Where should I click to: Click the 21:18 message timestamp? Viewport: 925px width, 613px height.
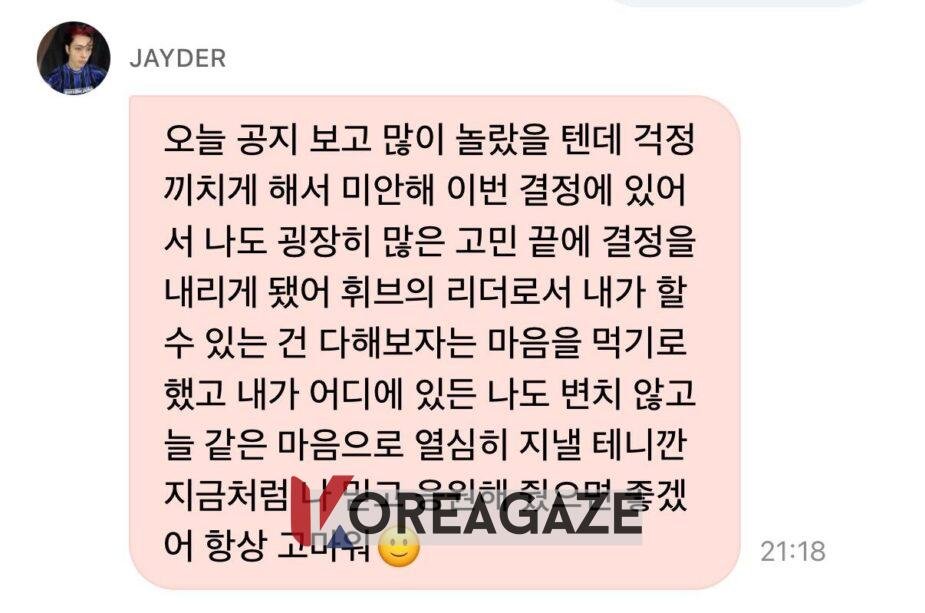click(793, 552)
